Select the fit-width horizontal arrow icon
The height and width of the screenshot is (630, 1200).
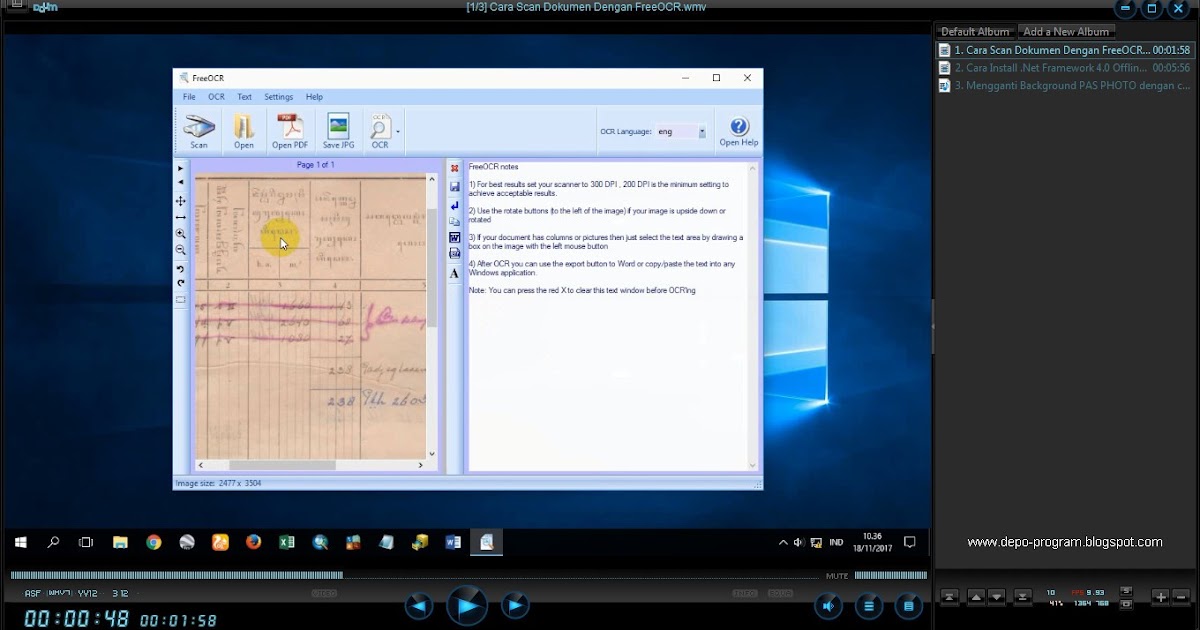click(x=181, y=217)
